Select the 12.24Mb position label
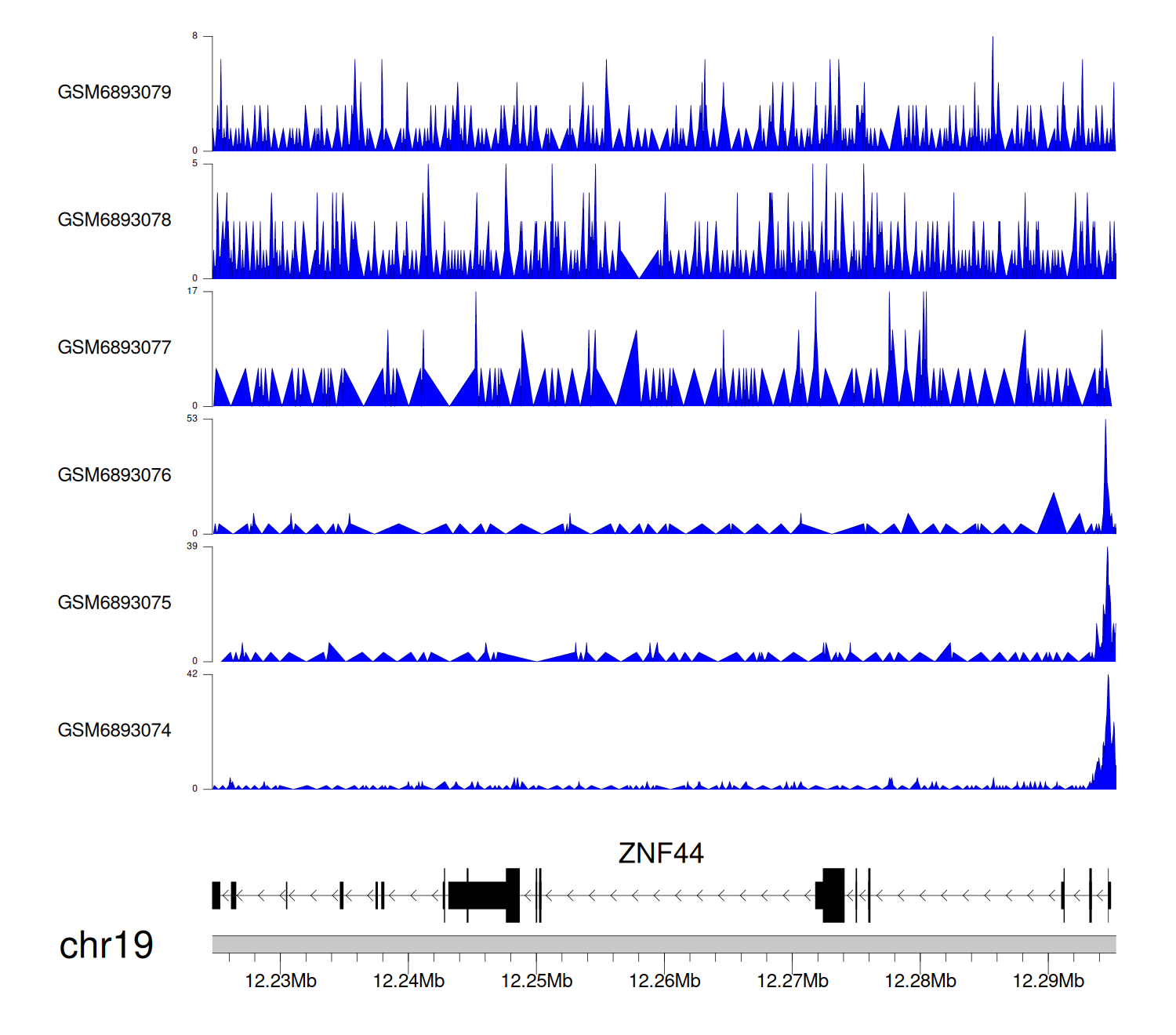This screenshot has height=1035, width=1176. [x=408, y=981]
